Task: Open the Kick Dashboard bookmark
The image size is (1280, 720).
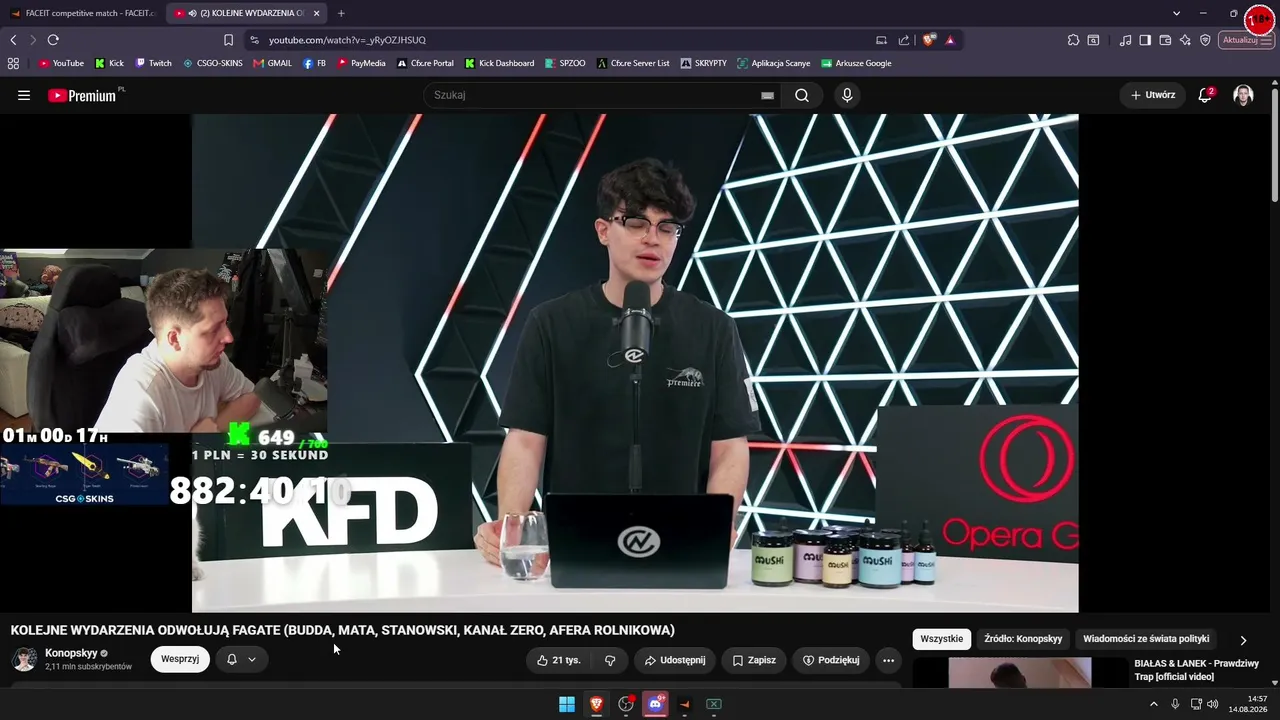Action: pos(499,63)
